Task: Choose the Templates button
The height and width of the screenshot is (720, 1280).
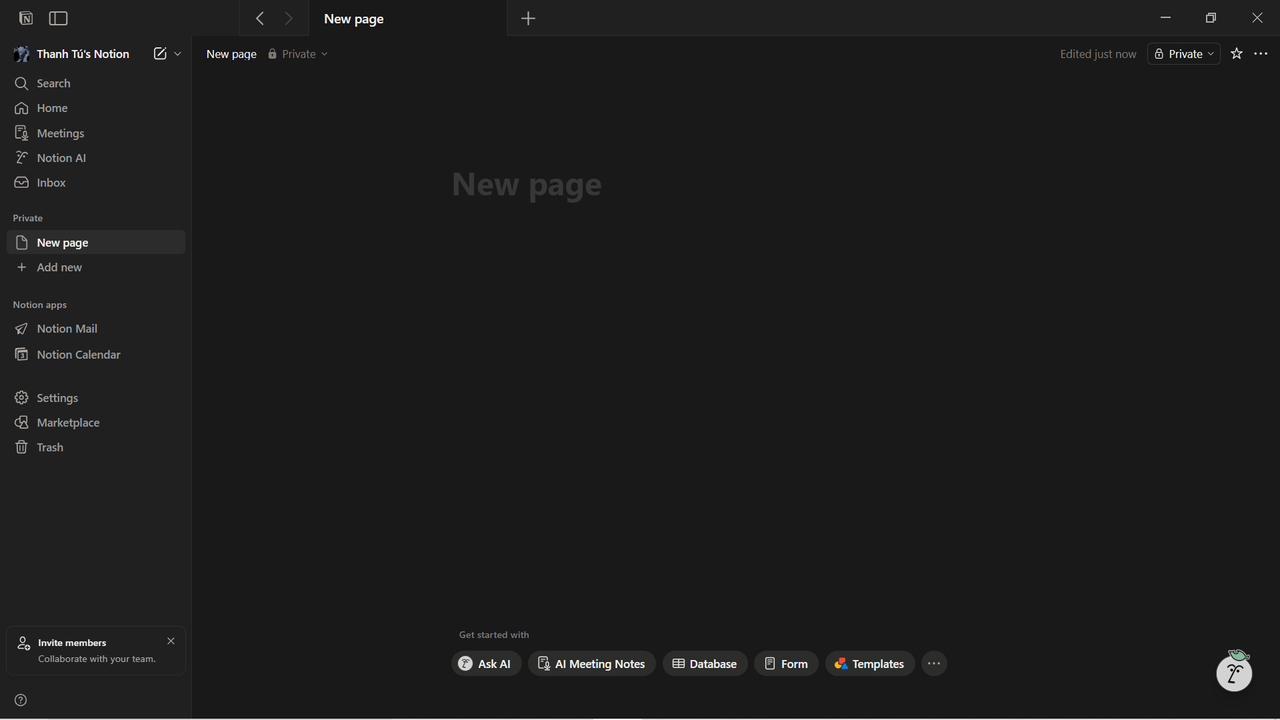Action: point(869,664)
